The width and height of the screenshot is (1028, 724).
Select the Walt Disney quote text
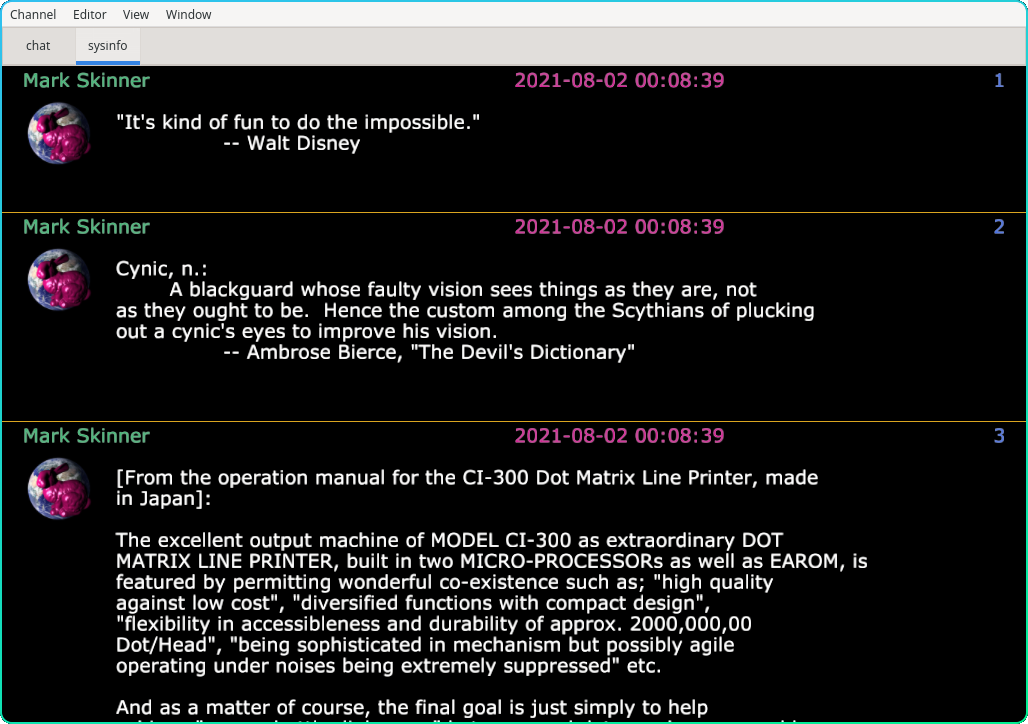coord(298,123)
